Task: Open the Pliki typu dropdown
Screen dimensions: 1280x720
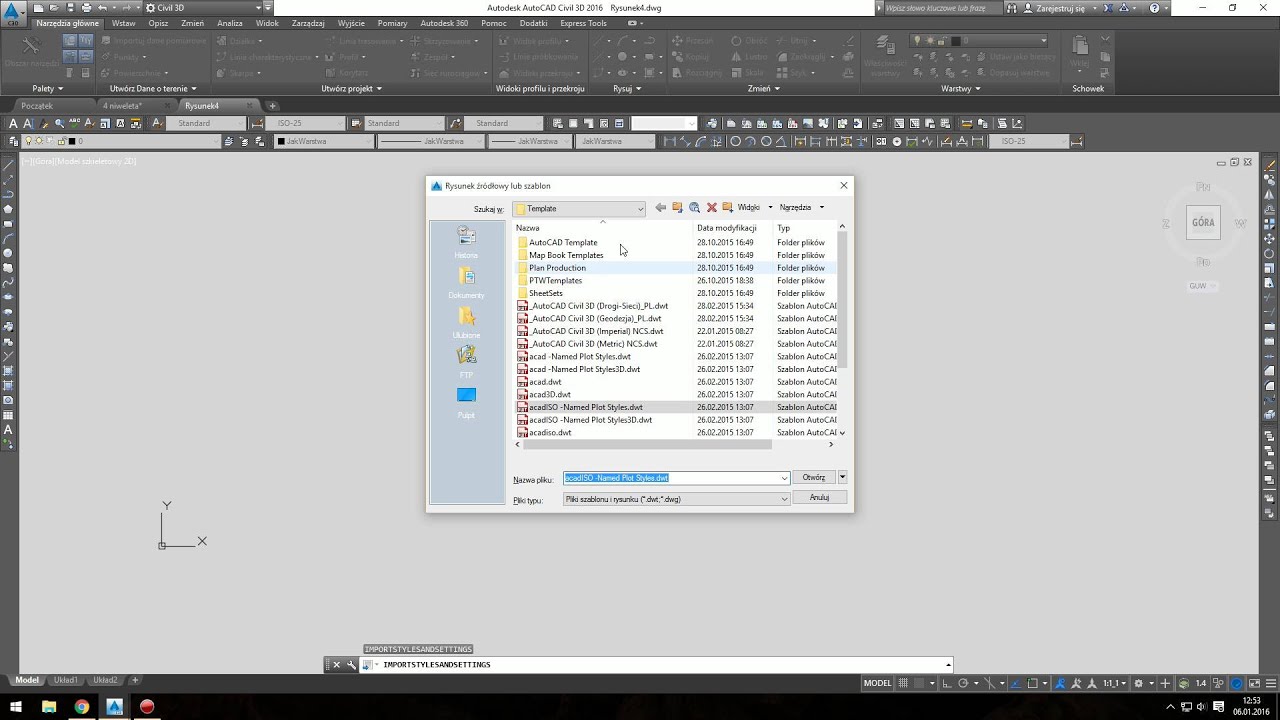Action: click(784, 499)
